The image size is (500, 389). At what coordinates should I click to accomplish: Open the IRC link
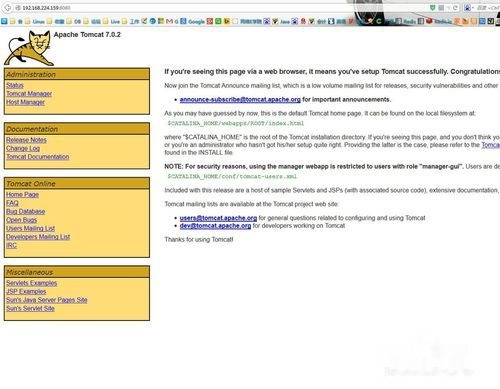click(x=11, y=245)
